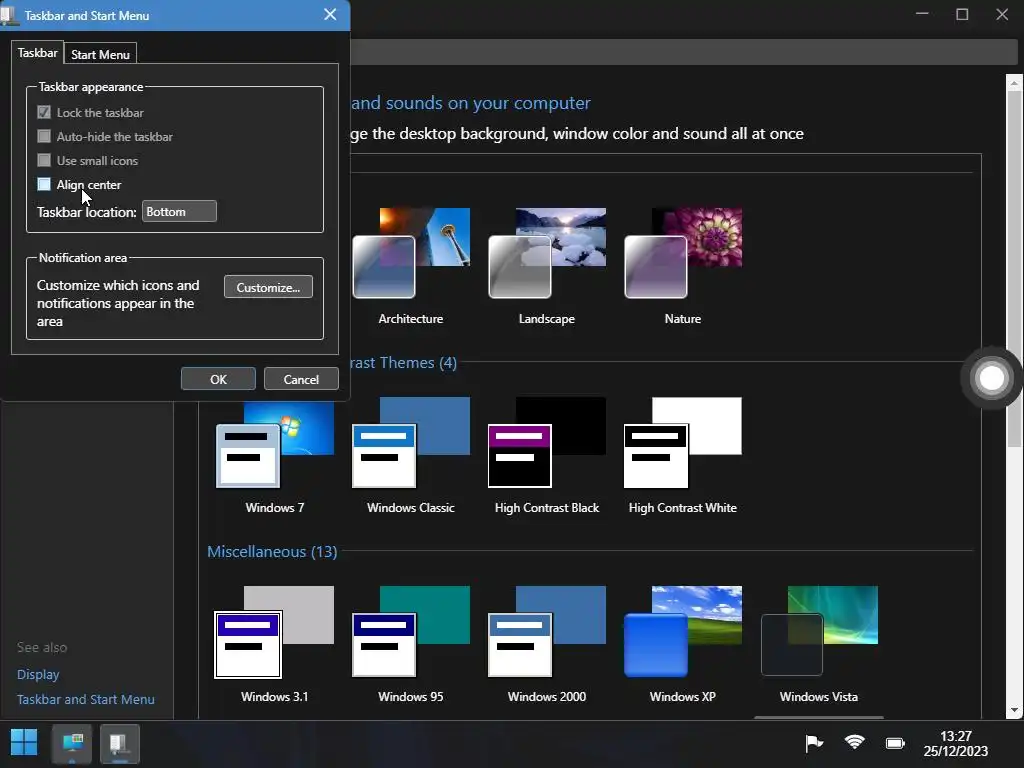Maximize the Personalization window
Screen dimensions: 1024x768
(962, 14)
